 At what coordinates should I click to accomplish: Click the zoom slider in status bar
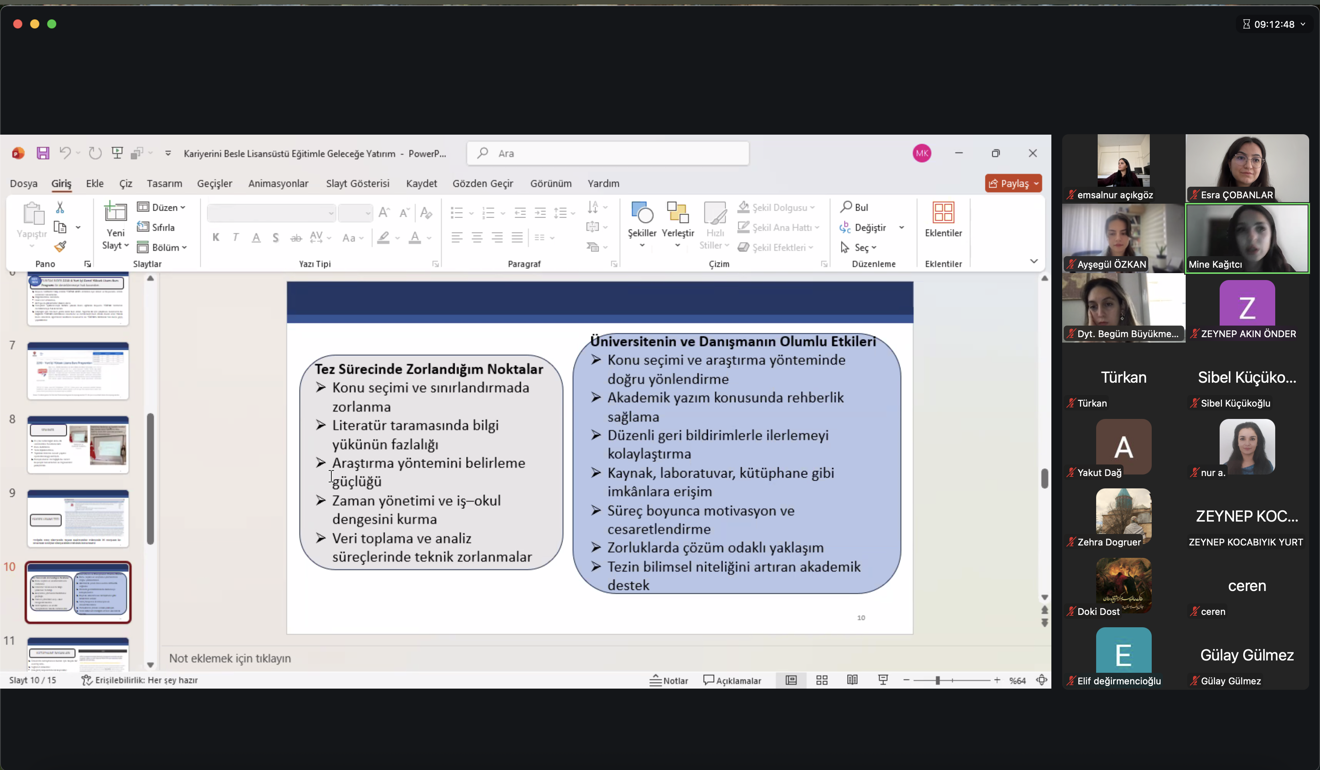point(938,680)
